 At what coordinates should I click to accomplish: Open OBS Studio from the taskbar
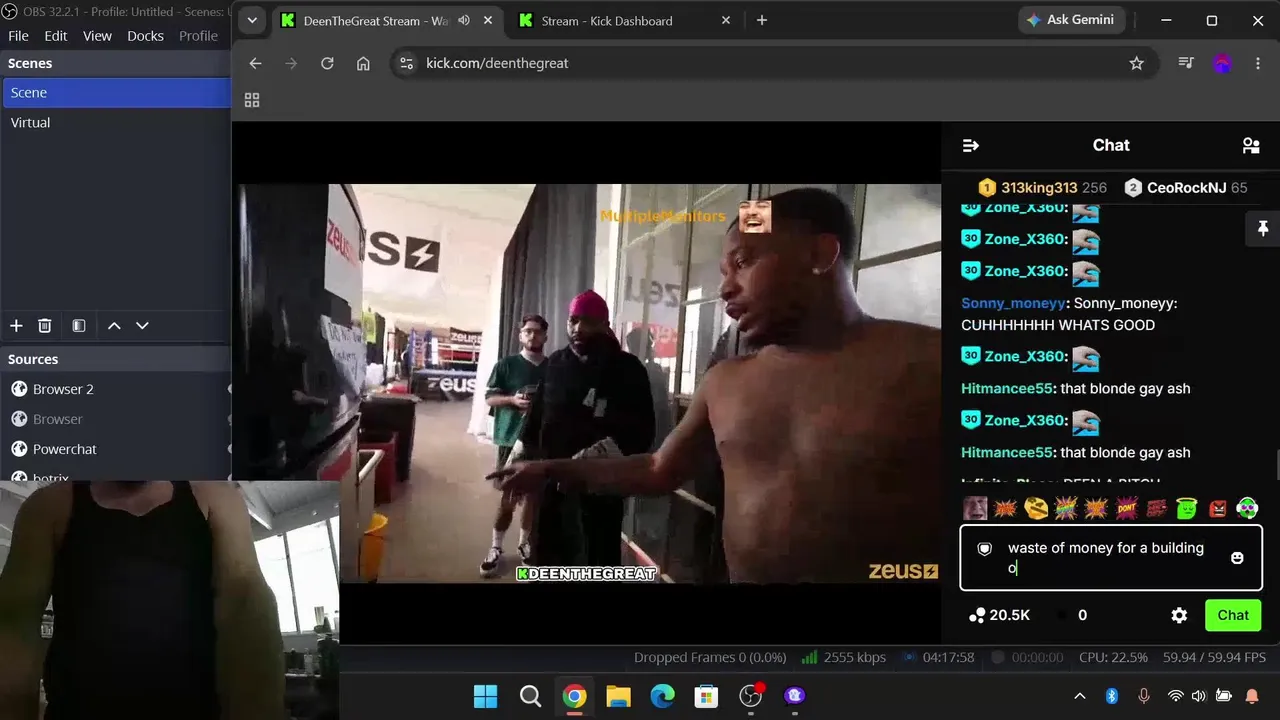[x=751, y=696]
